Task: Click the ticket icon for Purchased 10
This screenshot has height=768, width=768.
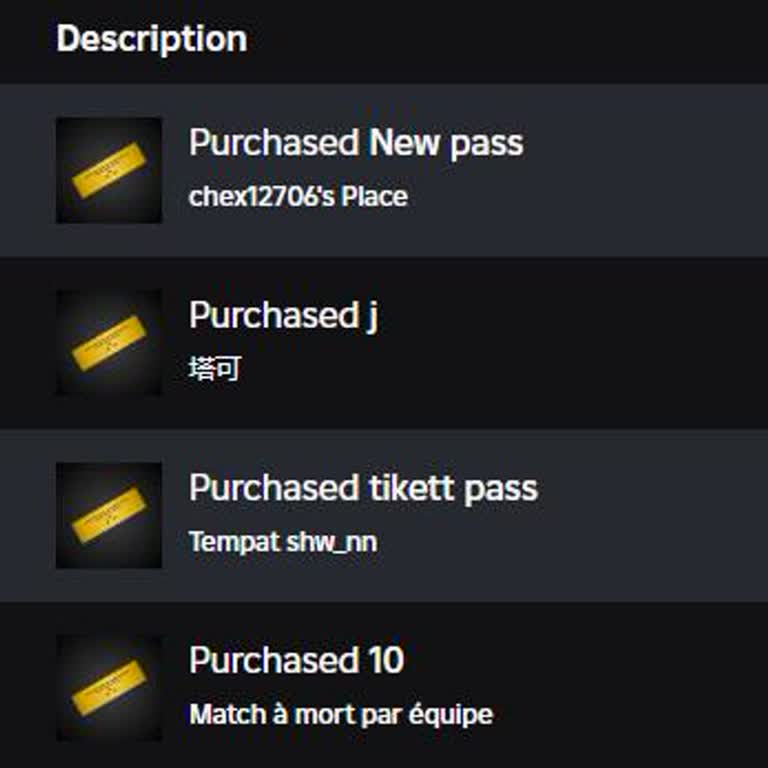Action: click(108, 687)
